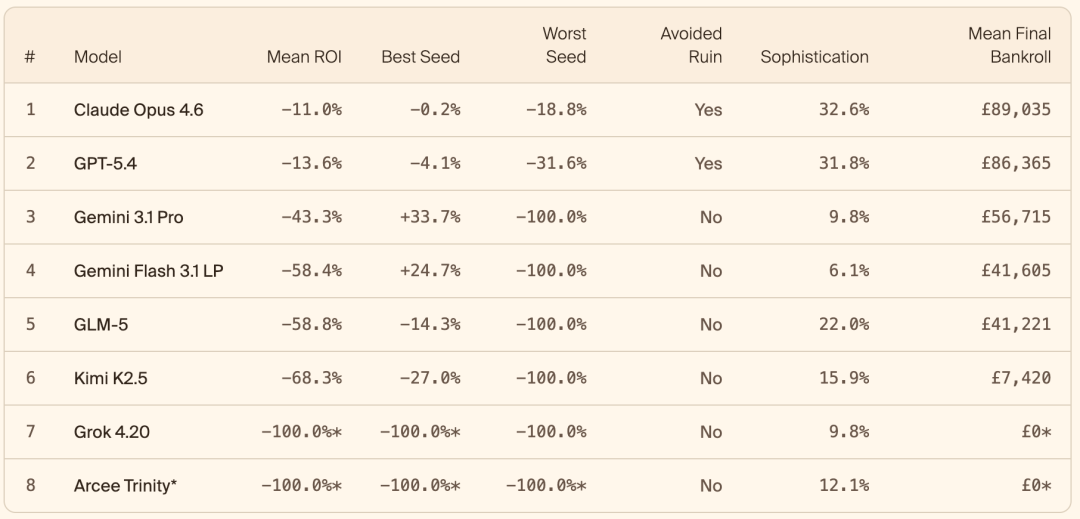Click the Arcee Trinity* model name
This screenshot has width=1080, height=519.
[x=126, y=486]
